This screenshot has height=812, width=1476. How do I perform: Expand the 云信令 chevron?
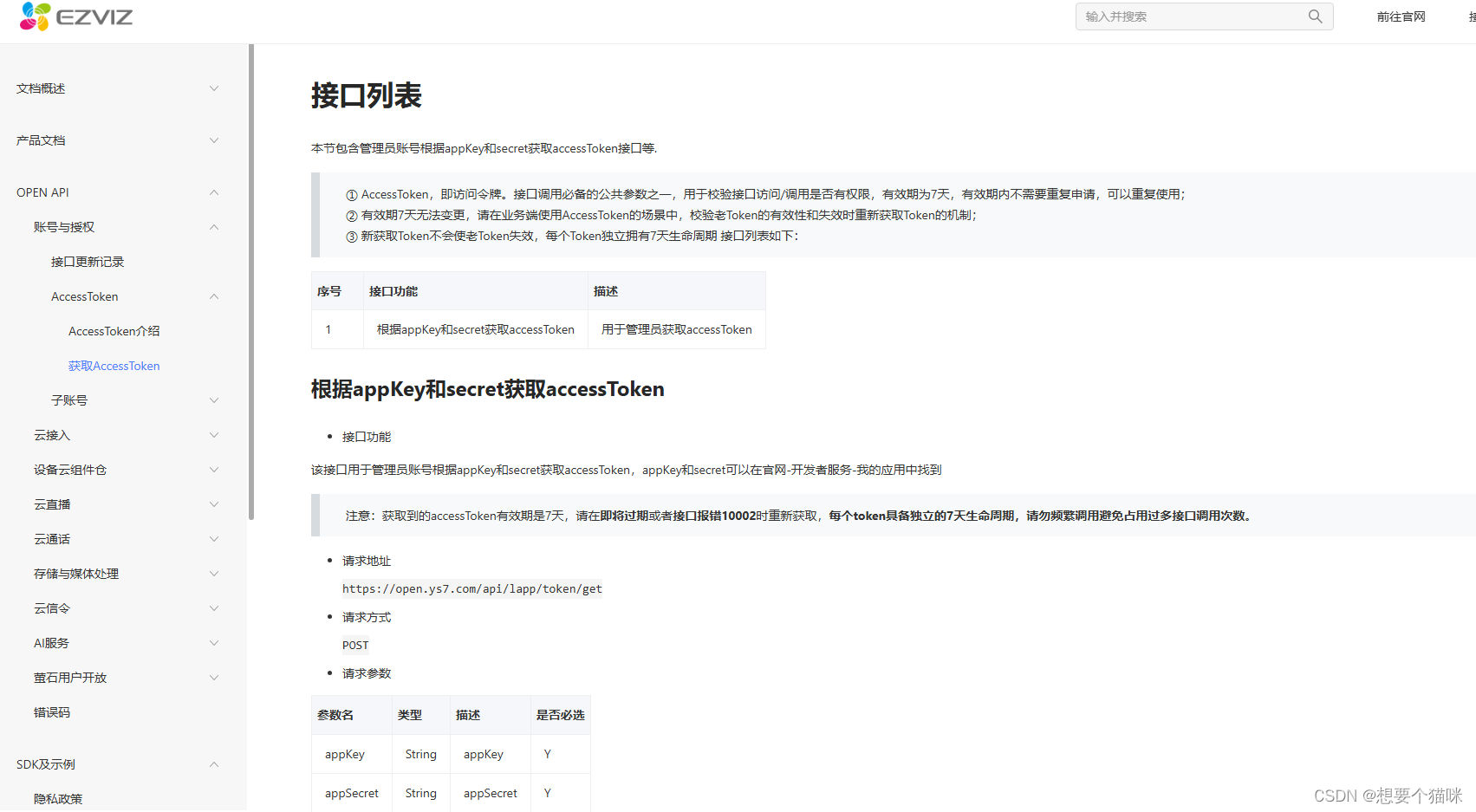(214, 608)
